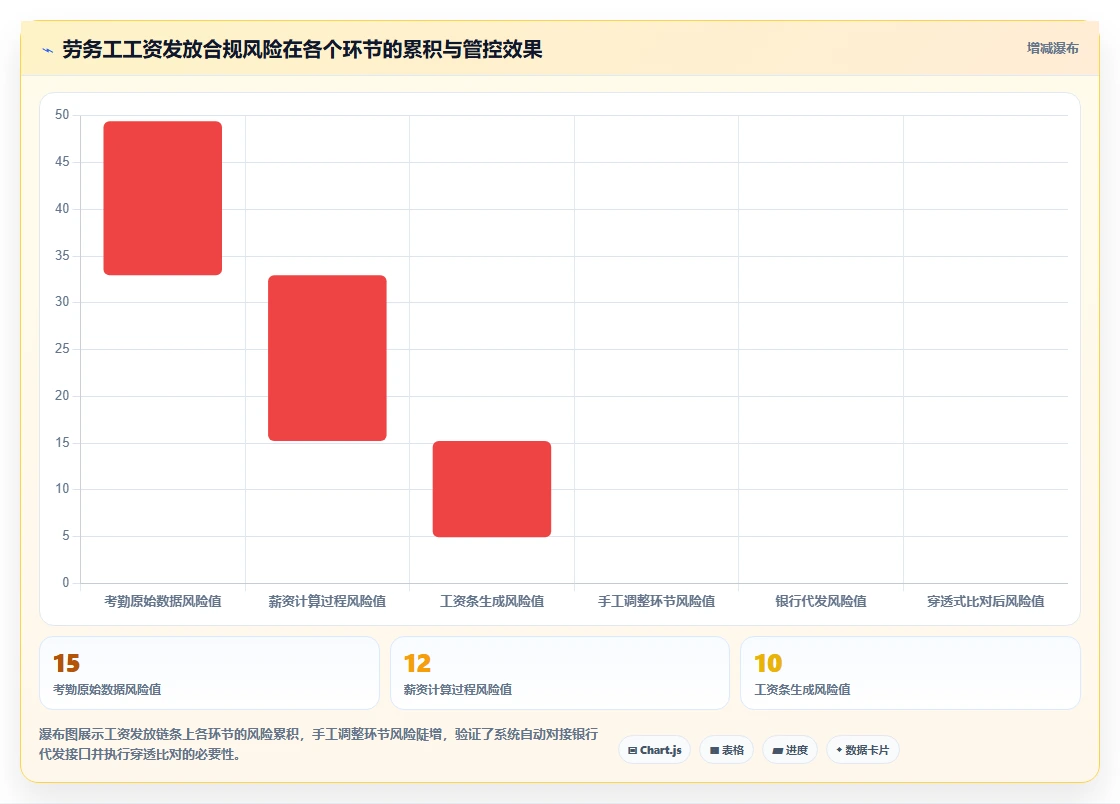
Task: Click the lightning icon beside the chart title
Action: tap(48, 50)
